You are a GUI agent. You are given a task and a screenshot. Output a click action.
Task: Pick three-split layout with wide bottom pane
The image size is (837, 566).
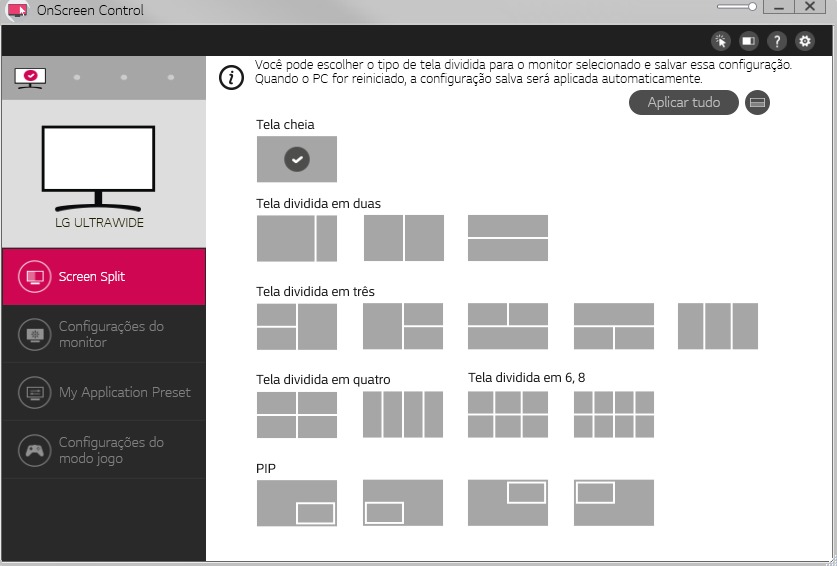[x=508, y=326]
